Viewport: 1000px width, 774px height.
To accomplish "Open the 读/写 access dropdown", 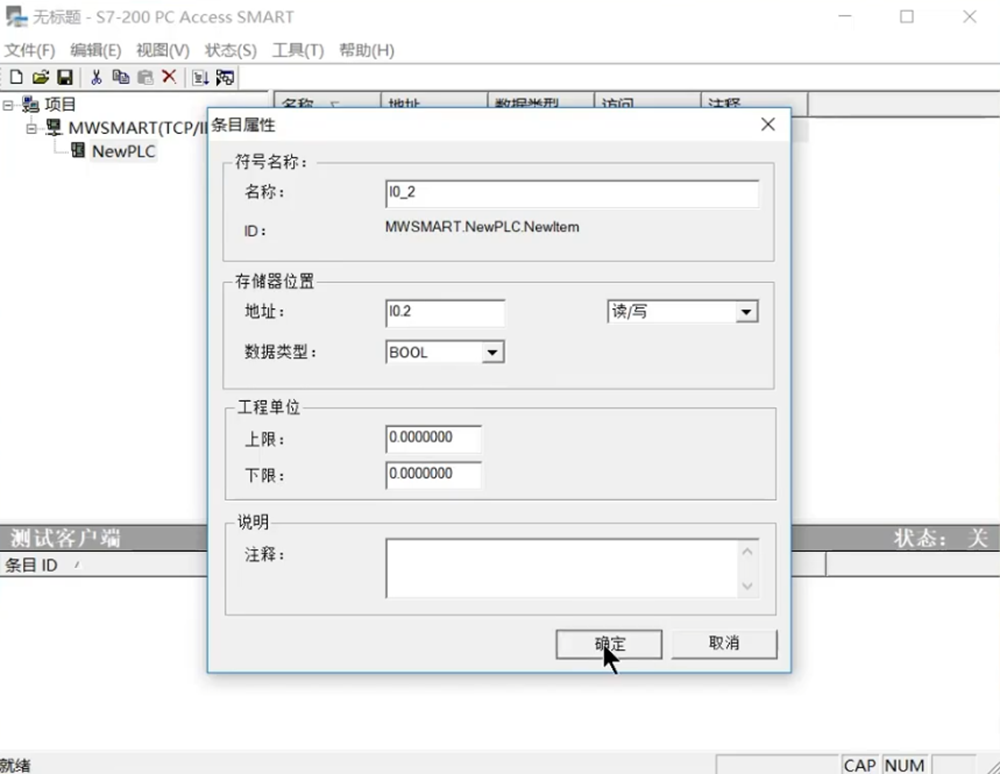I will point(745,312).
